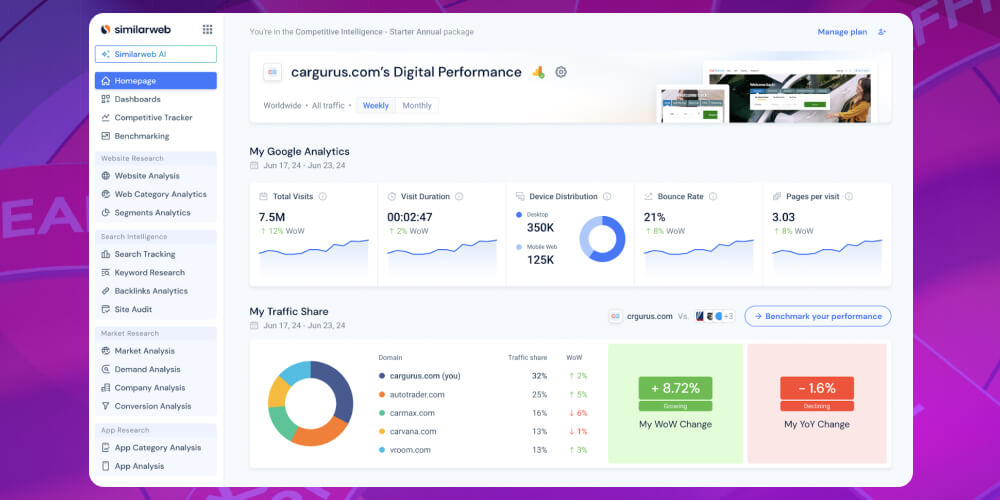Click the − 1.6% YoY Change badge
1000x500 pixels.
(817, 388)
